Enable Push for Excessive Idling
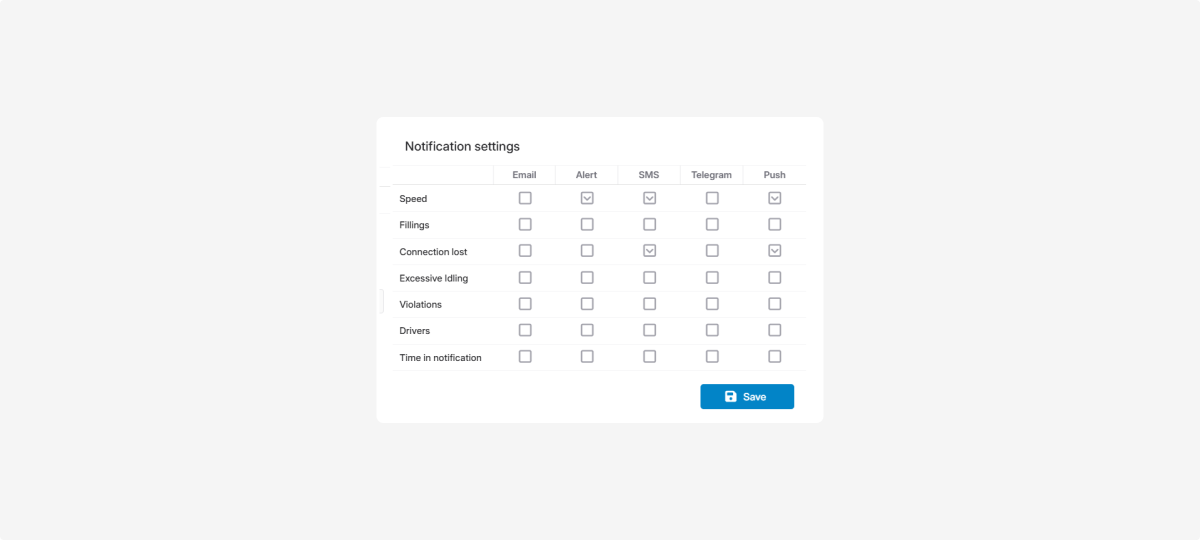The height and width of the screenshot is (540, 1200). coord(774,277)
